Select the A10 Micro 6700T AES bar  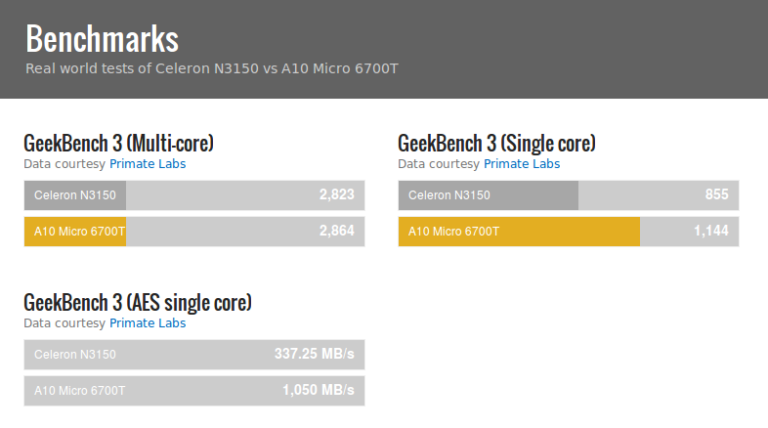pyautogui.click(x=194, y=391)
